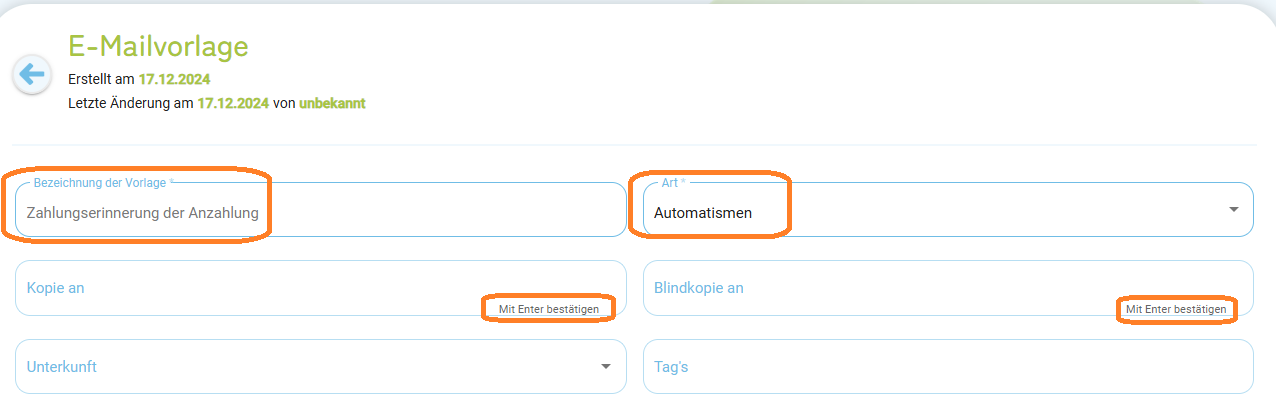Expand the Art dropdown arrow
Screen dimensions: 1276x408
pos(1233,210)
